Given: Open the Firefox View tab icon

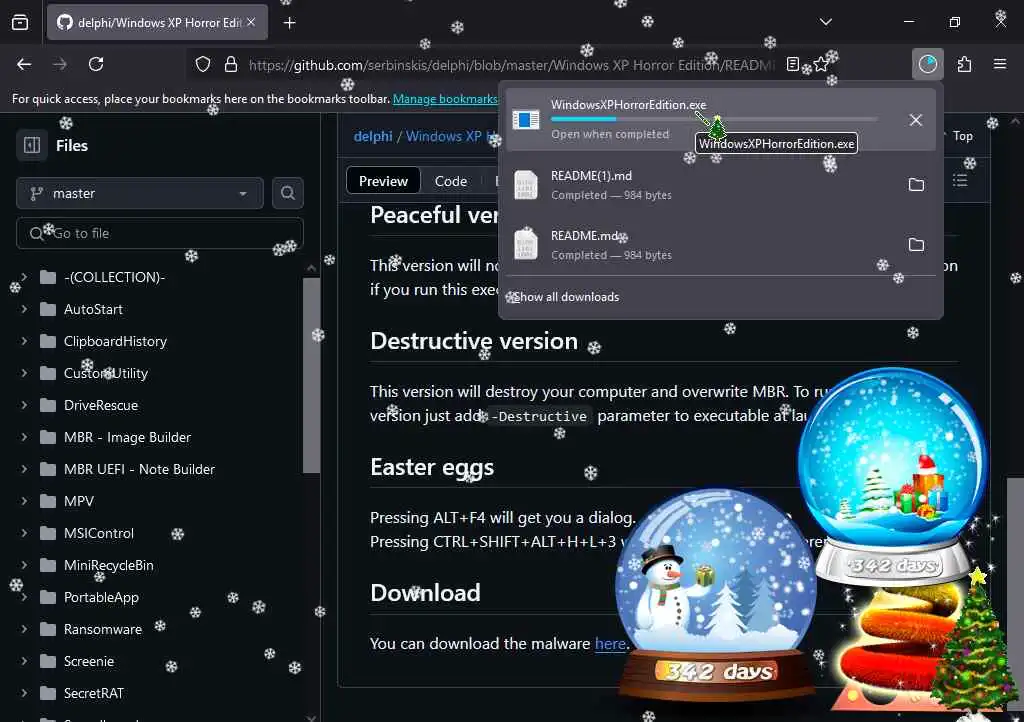Looking at the screenshot, I should 20,22.
